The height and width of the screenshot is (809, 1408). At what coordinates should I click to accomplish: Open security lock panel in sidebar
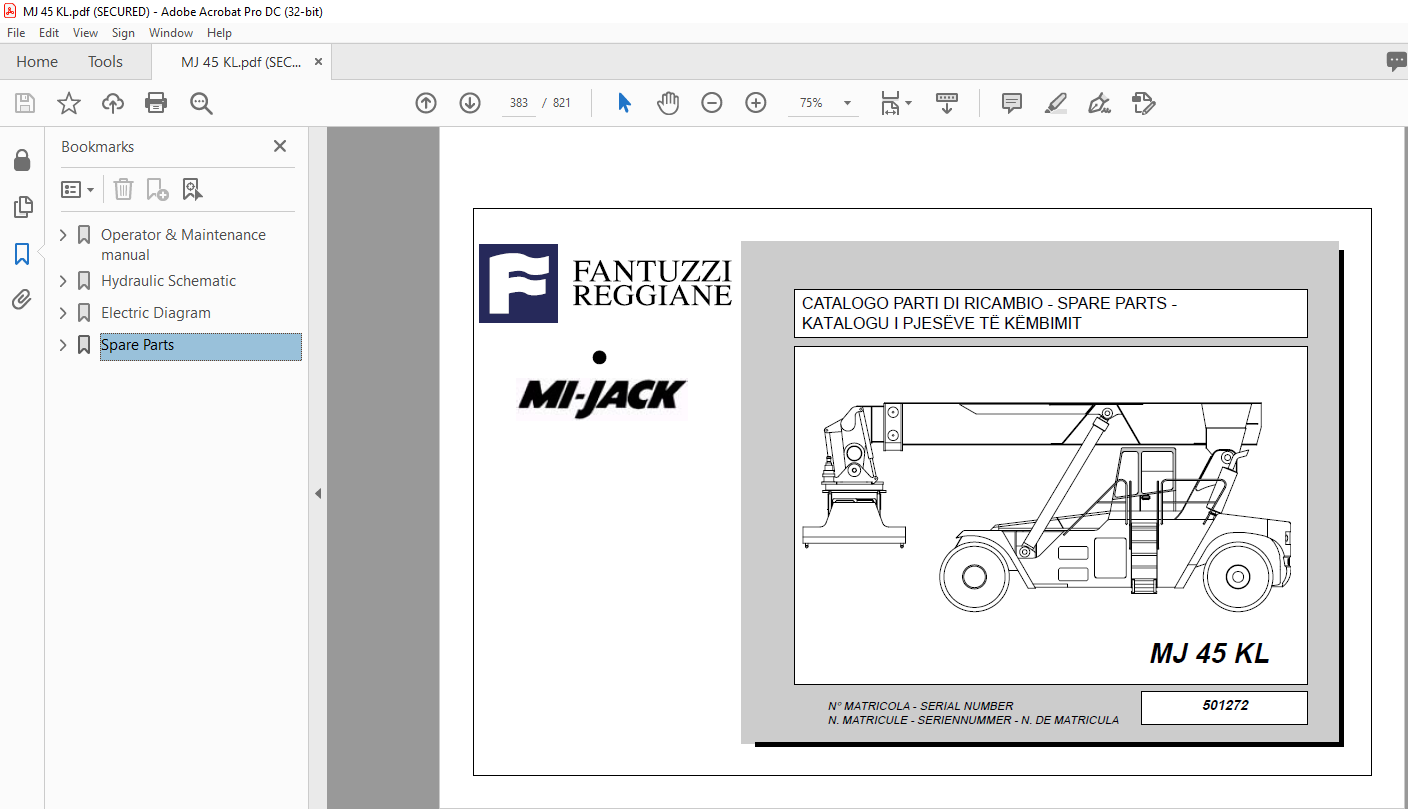pos(22,160)
